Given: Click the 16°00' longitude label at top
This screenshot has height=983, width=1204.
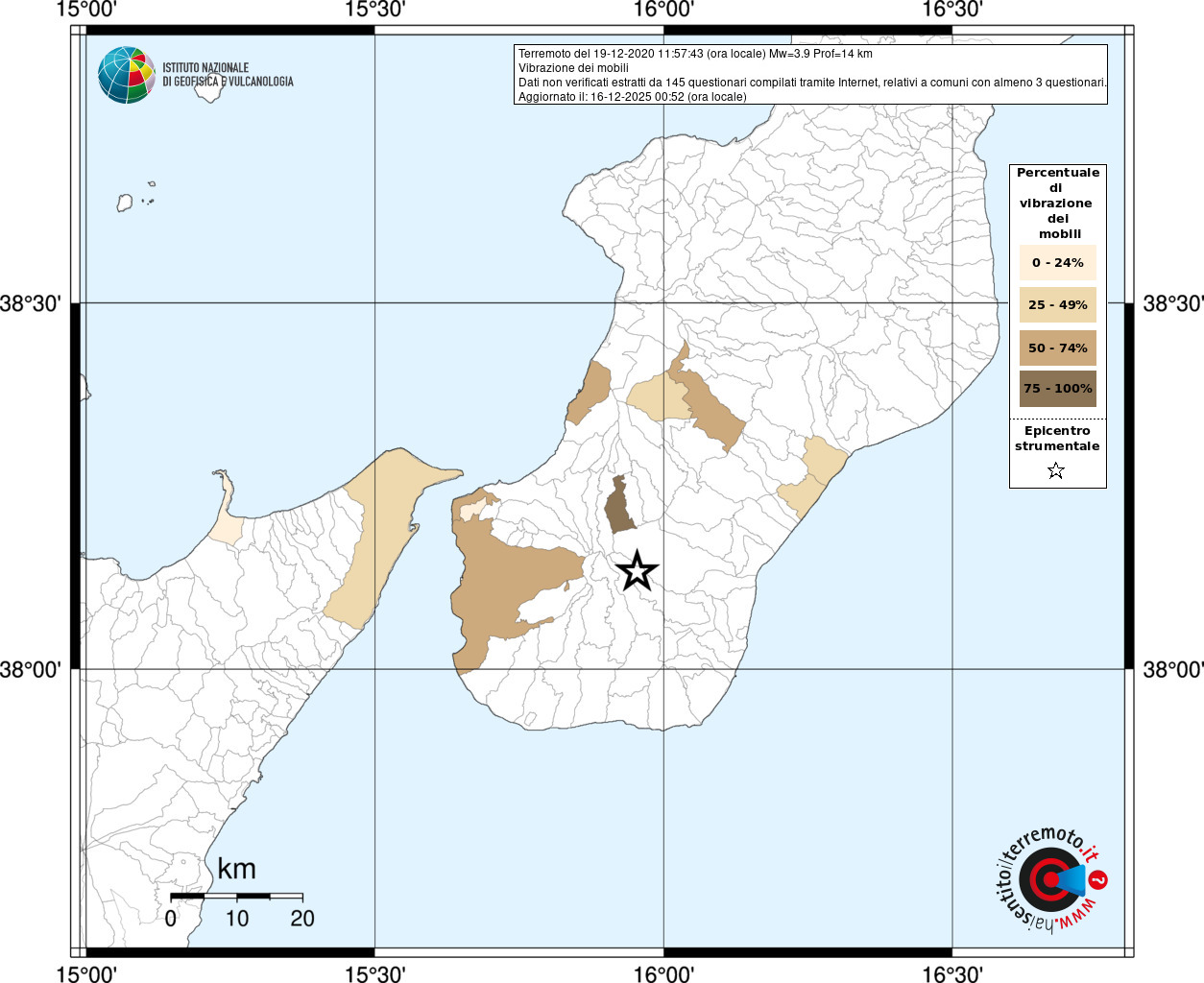Looking at the screenshot, I should click(x=663, y=11).
